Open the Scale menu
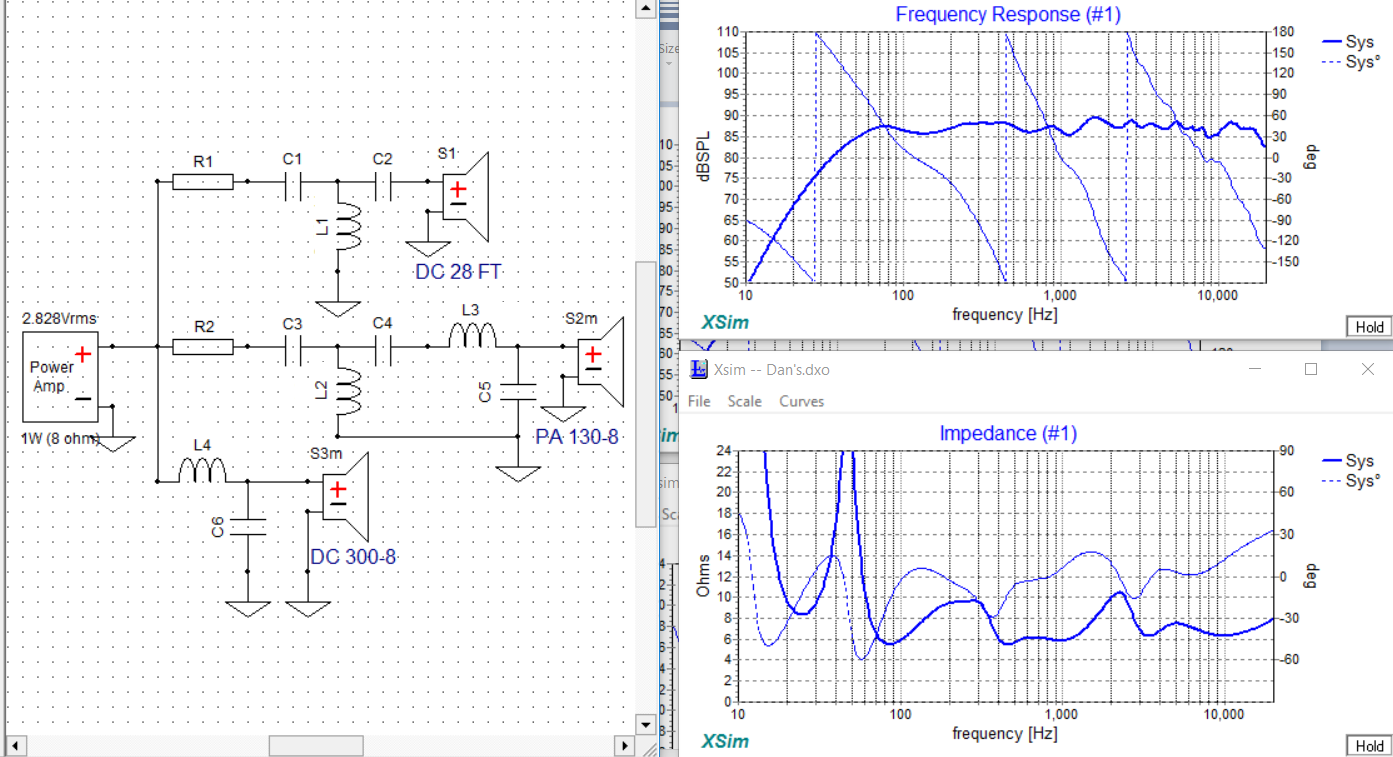The width and height of the screenshot is (1393, 757). coord(744,401)
